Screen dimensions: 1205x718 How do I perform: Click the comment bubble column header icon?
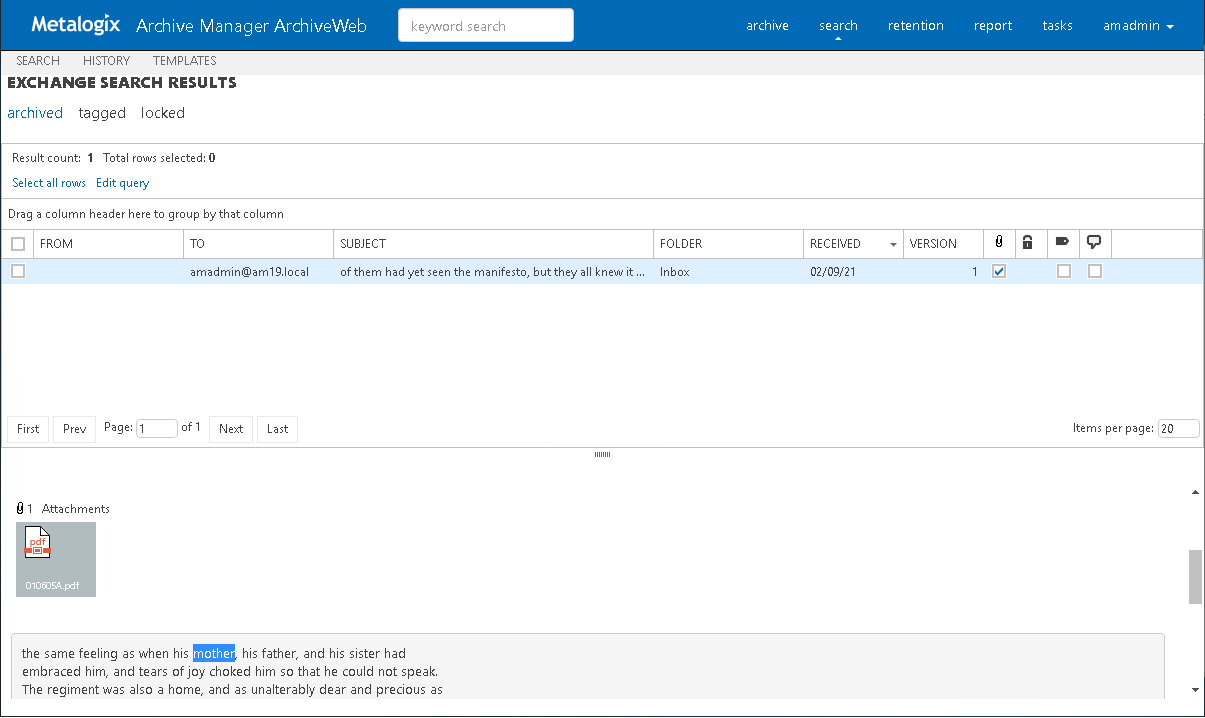click(1094, 242)
